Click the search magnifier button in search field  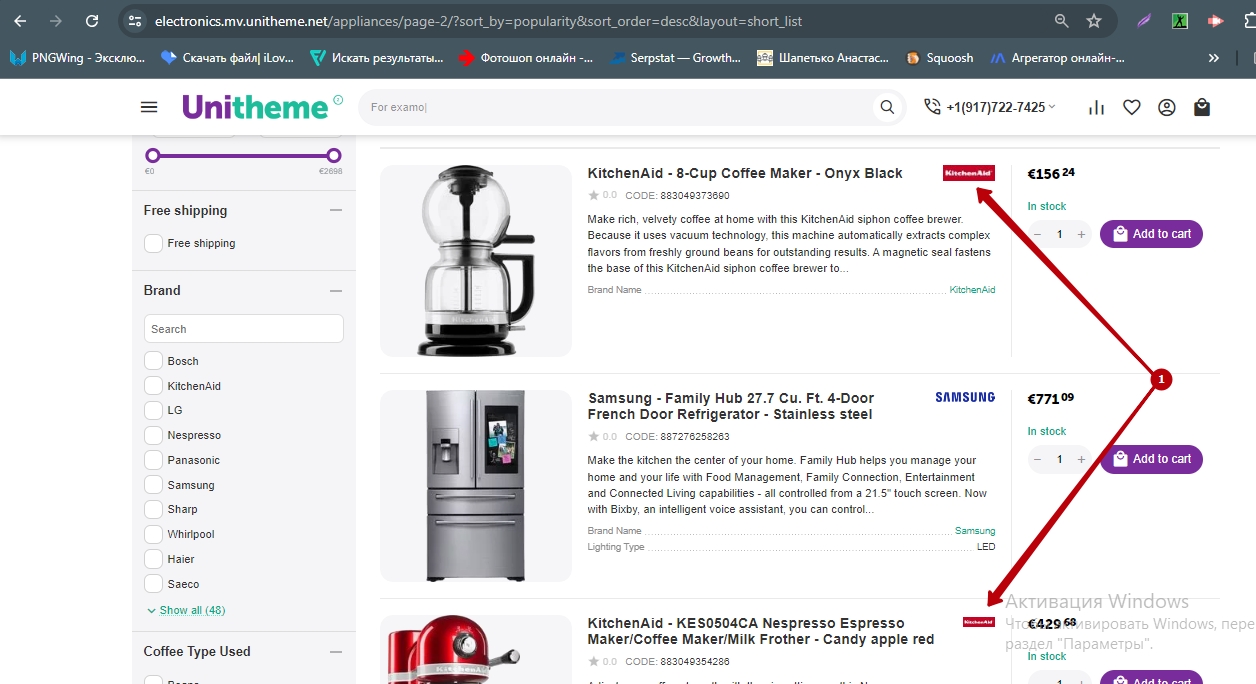(x=887, y=107)
